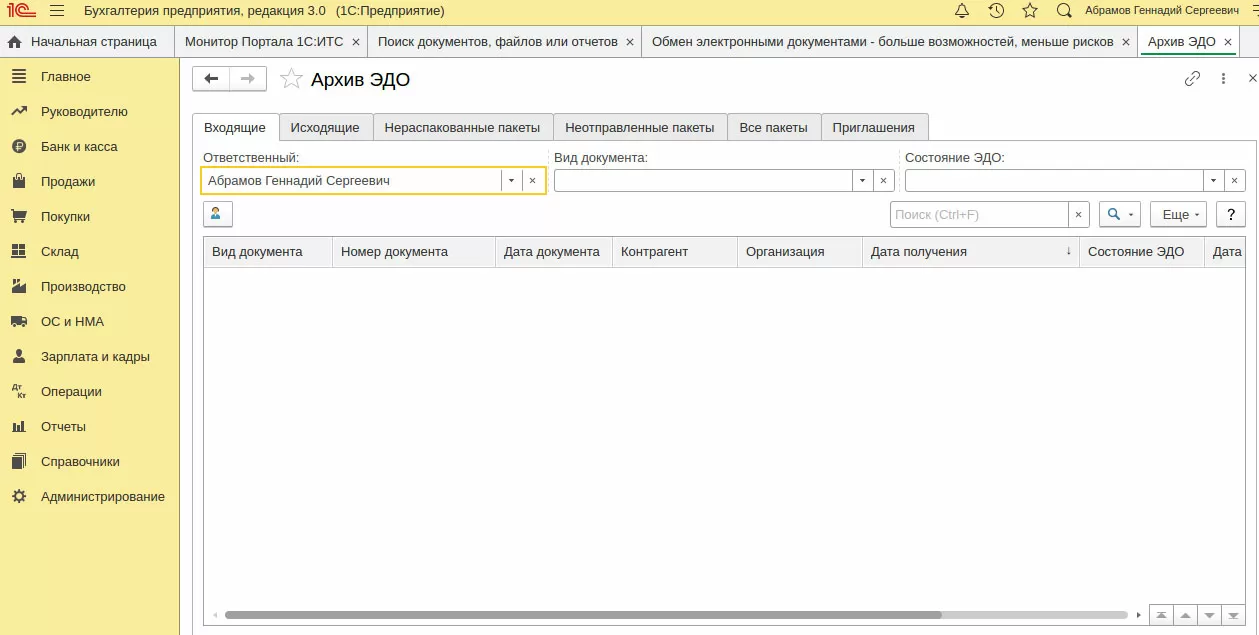This screenshot has width=1259, height=635.
Task: Open help with the question mark button
Action: [x=1231, y=214]
